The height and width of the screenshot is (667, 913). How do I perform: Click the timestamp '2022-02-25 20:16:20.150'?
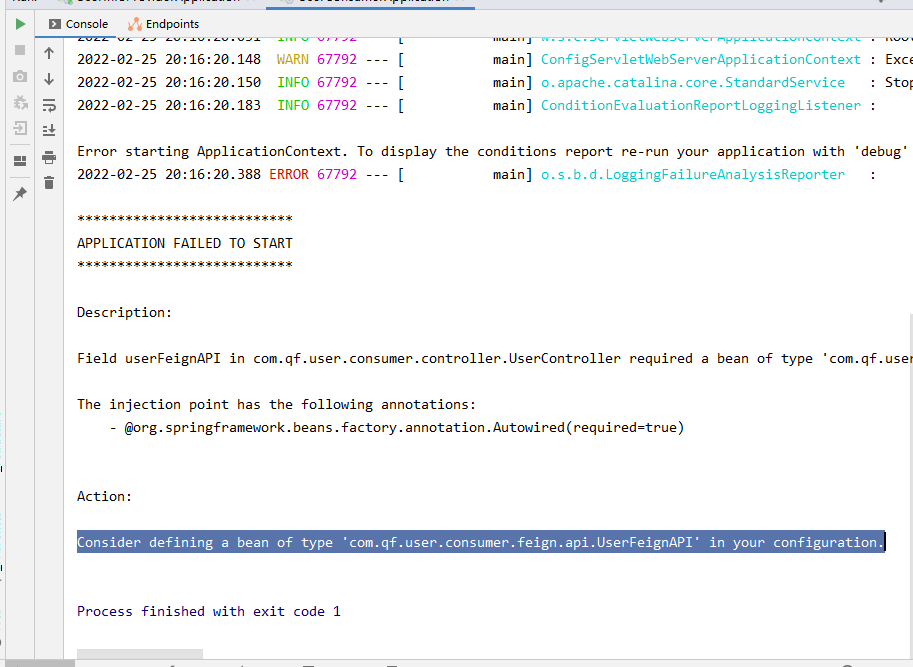[x=169, y=83]
